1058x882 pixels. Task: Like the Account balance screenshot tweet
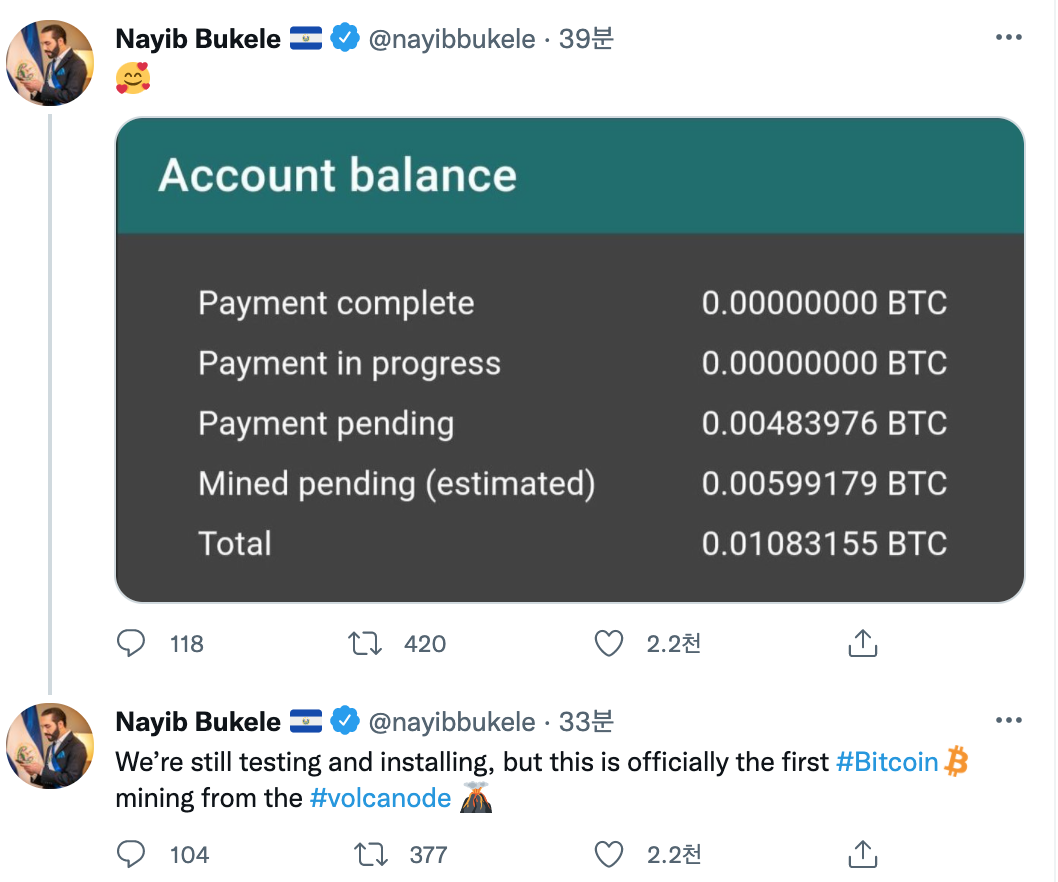point(609,643)
